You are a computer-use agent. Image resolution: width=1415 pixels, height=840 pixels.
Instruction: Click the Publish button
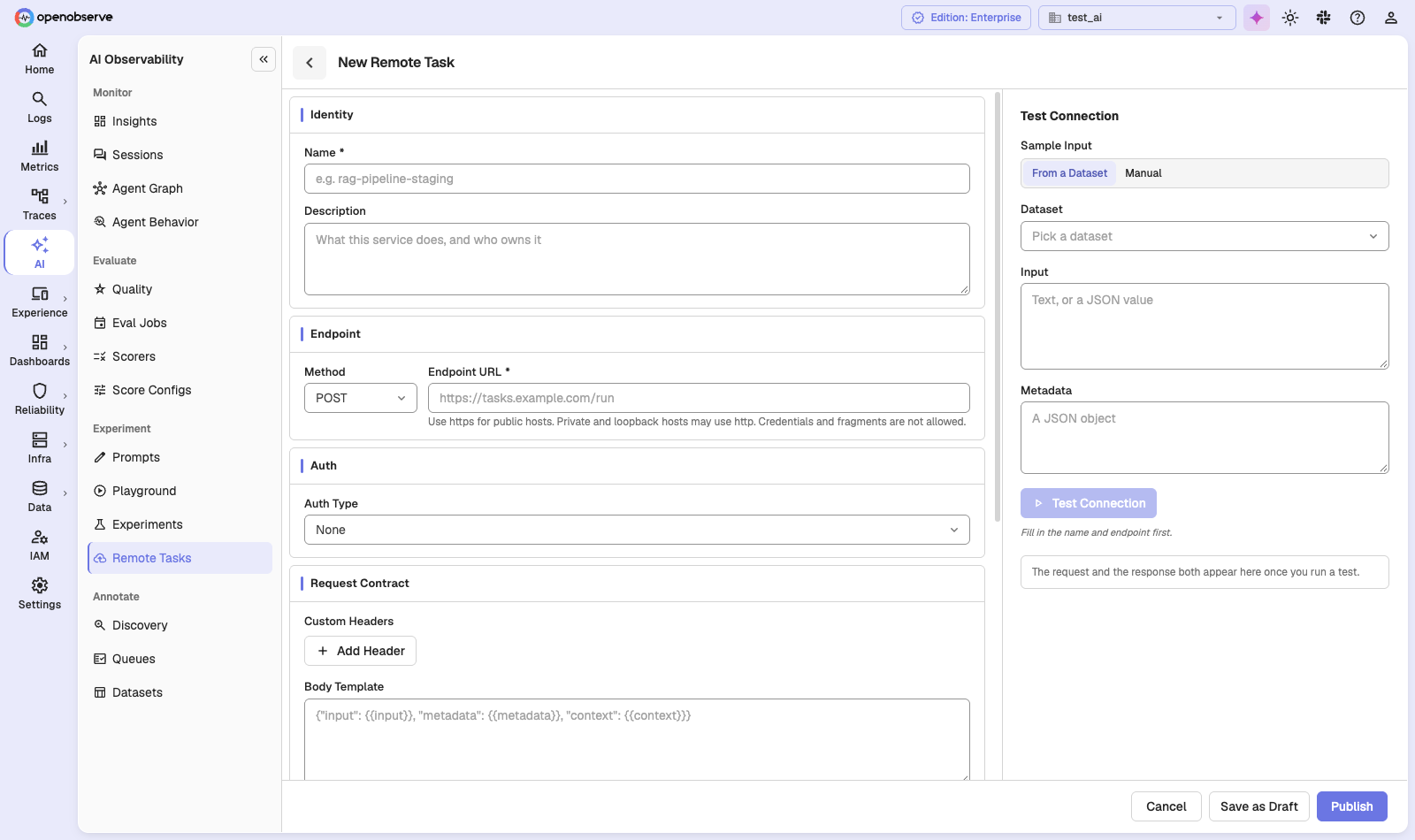click(x=1351, y=806)
